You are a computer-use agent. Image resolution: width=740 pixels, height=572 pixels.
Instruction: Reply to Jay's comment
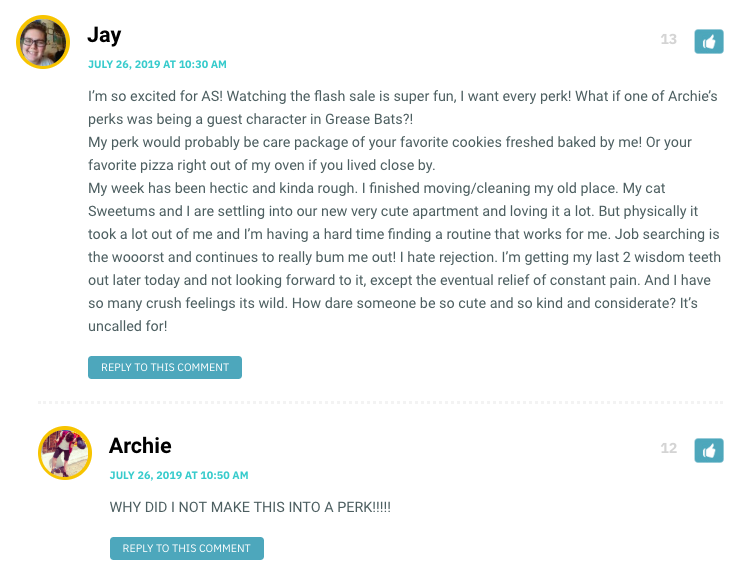tap(165, 367)
